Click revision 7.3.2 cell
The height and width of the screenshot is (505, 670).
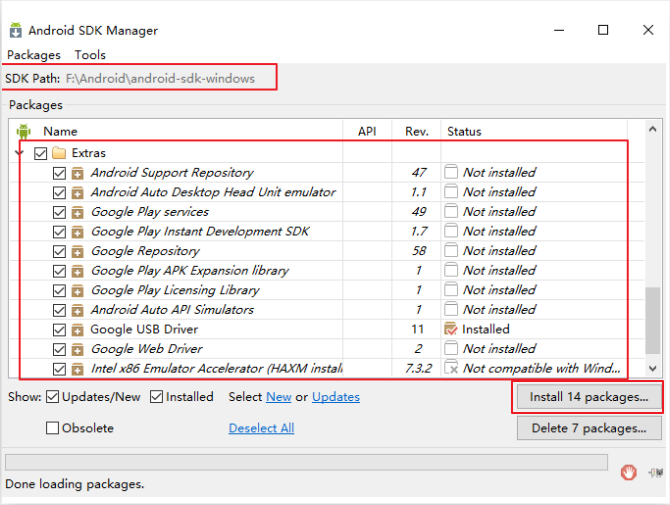tap(419, 368)
